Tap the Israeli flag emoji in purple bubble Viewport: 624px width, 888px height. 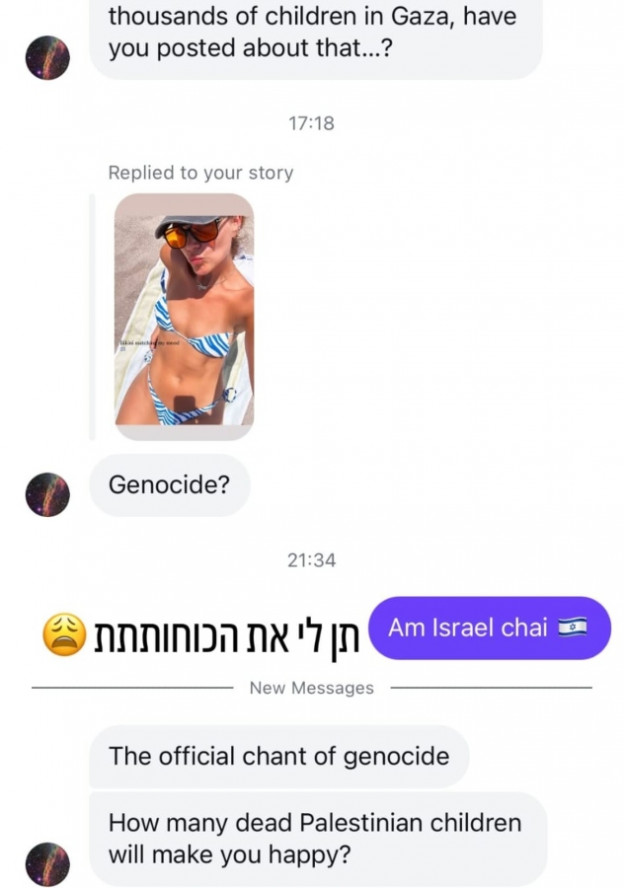point(572,628)
